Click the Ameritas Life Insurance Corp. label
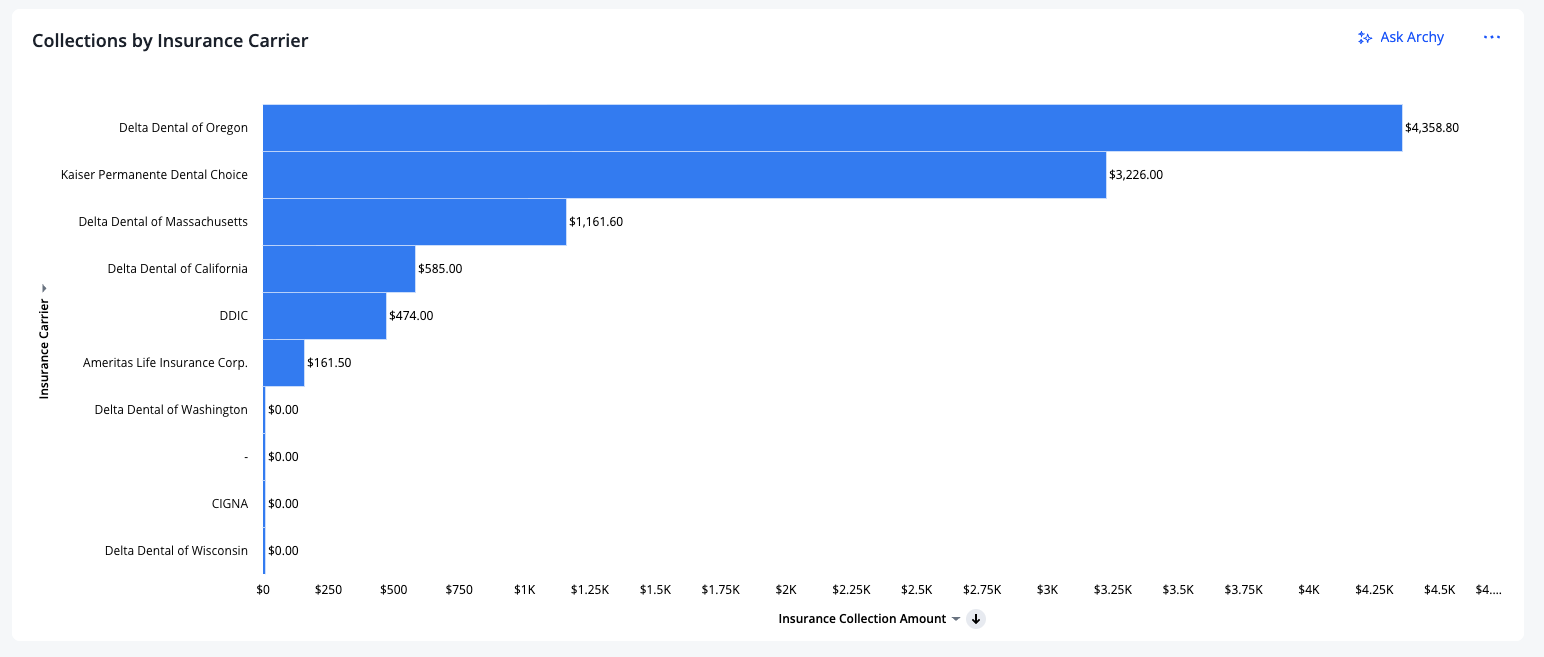 (165, 363)
